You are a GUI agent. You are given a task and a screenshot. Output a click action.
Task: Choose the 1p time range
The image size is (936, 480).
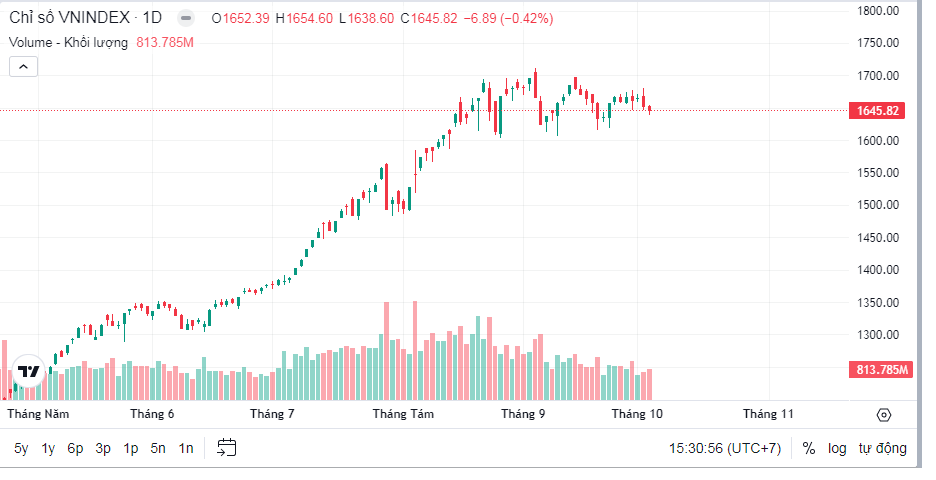(130, 448)
